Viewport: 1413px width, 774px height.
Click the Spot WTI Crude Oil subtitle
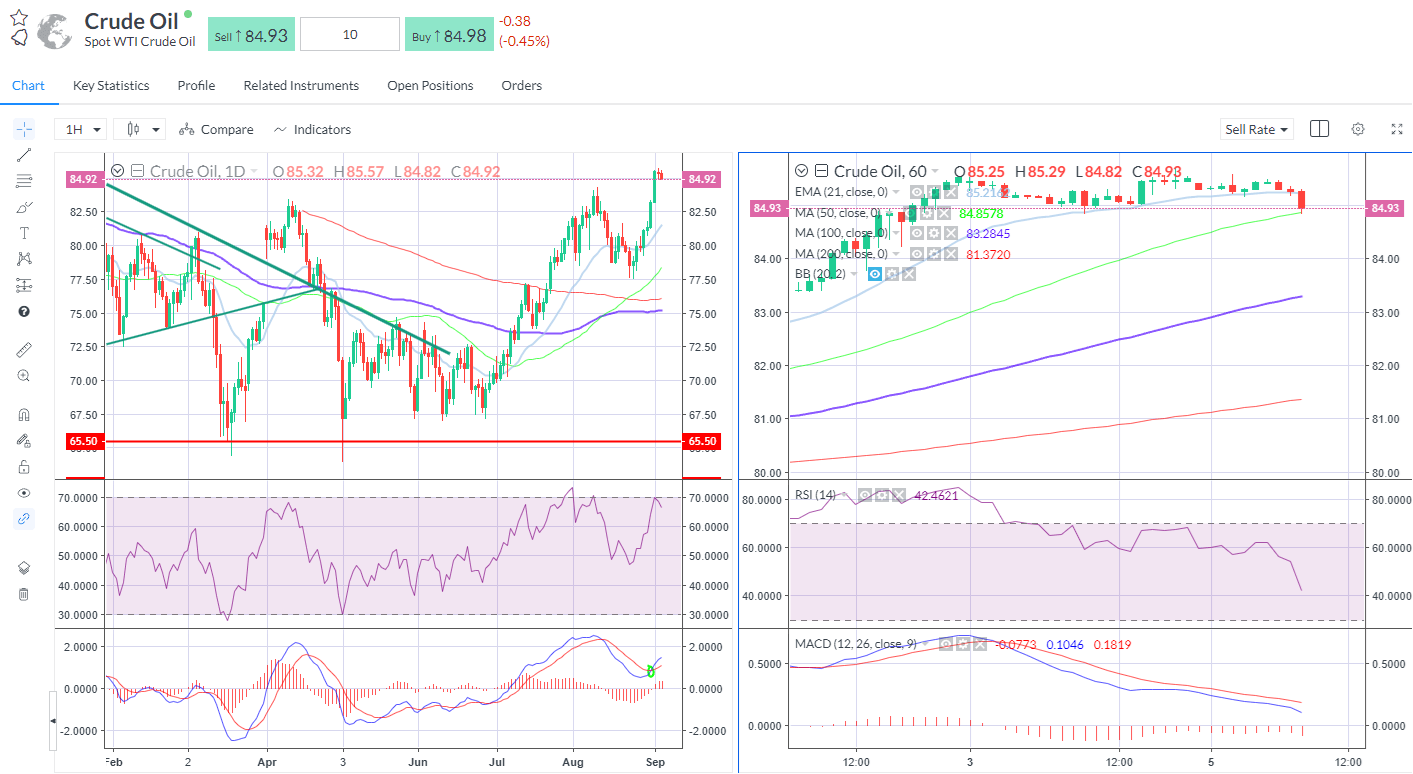(140, 42)
